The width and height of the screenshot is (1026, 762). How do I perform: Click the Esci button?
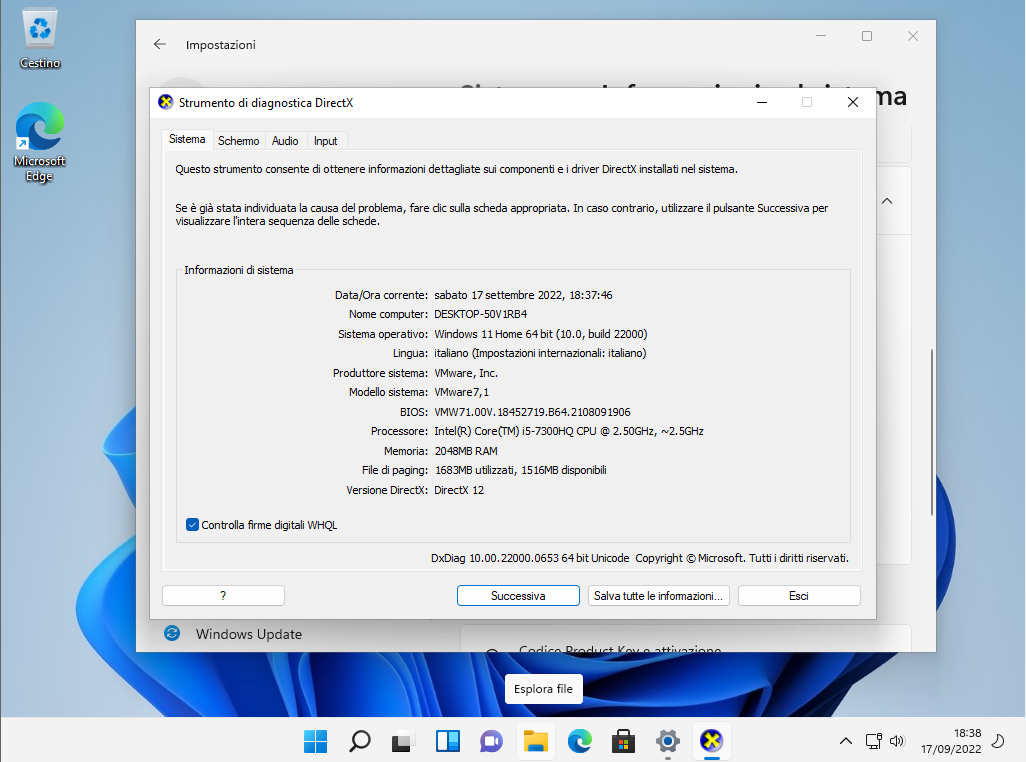click(x=799, y=595)
